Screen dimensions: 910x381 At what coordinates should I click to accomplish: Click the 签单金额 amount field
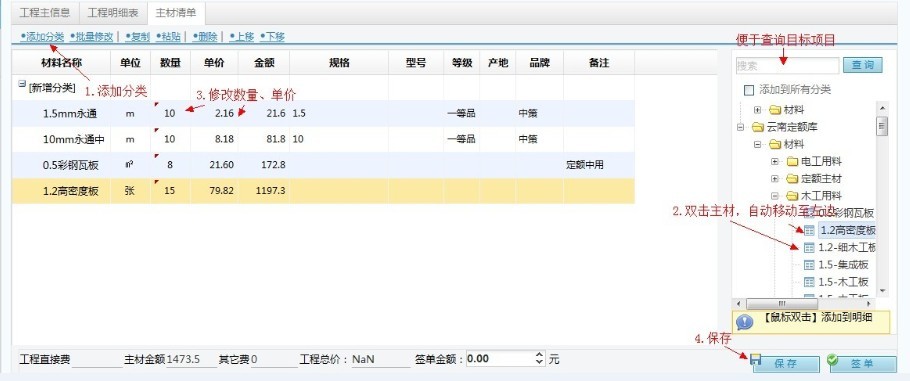point(500,359)
